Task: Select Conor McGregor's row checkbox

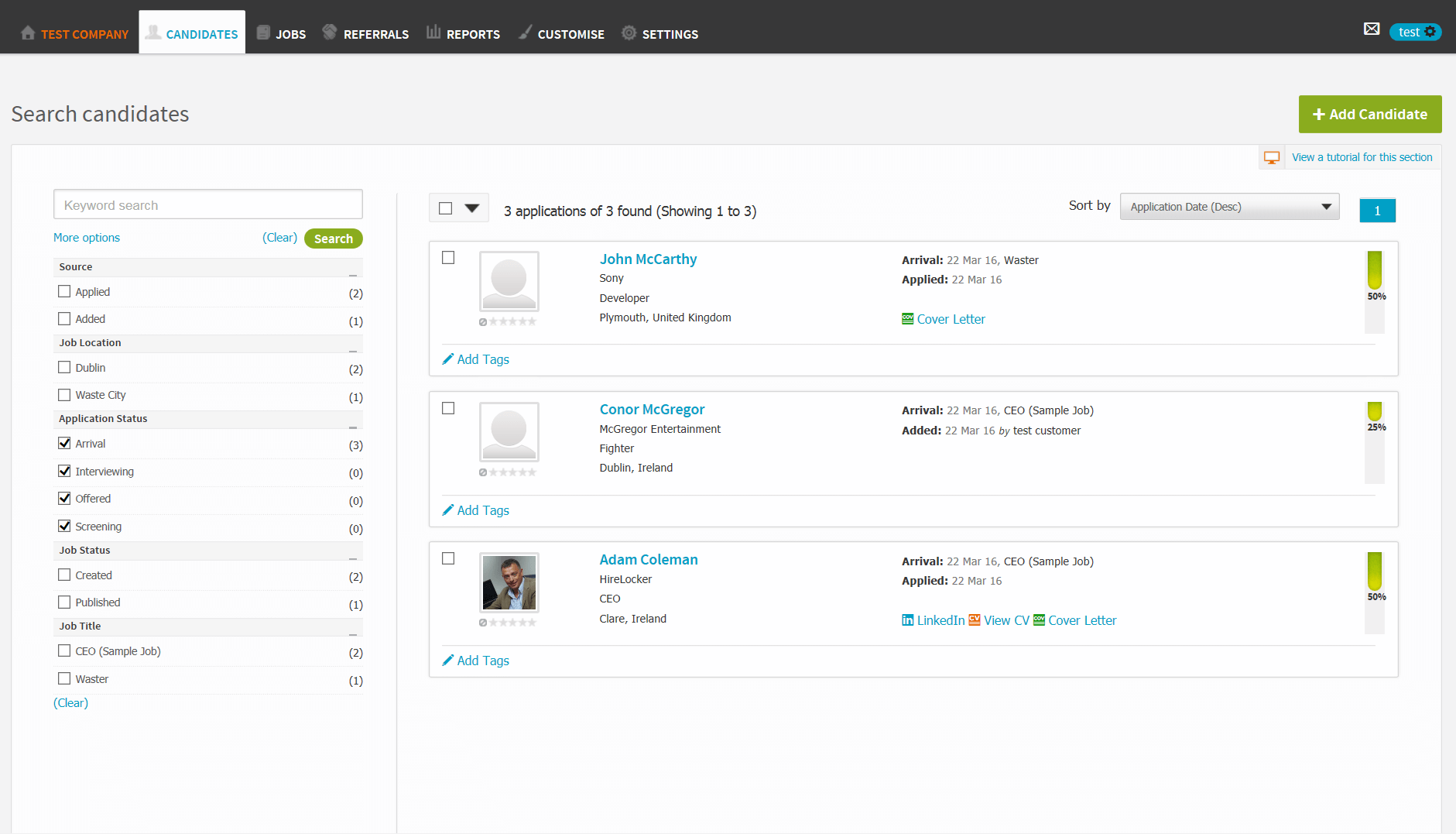Action: pos(447,408)
